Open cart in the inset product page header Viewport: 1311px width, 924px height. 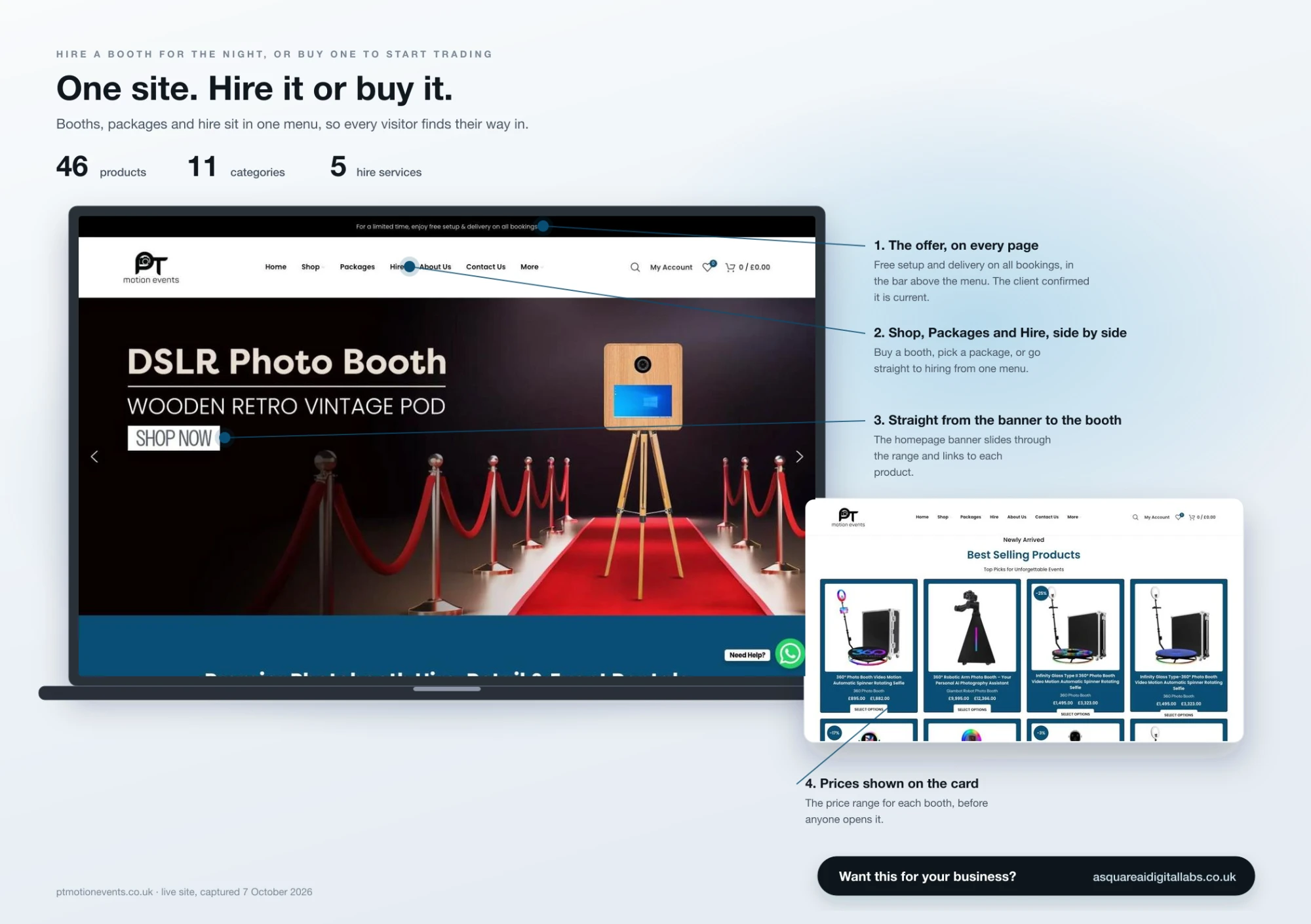[x=1202, y=517]
